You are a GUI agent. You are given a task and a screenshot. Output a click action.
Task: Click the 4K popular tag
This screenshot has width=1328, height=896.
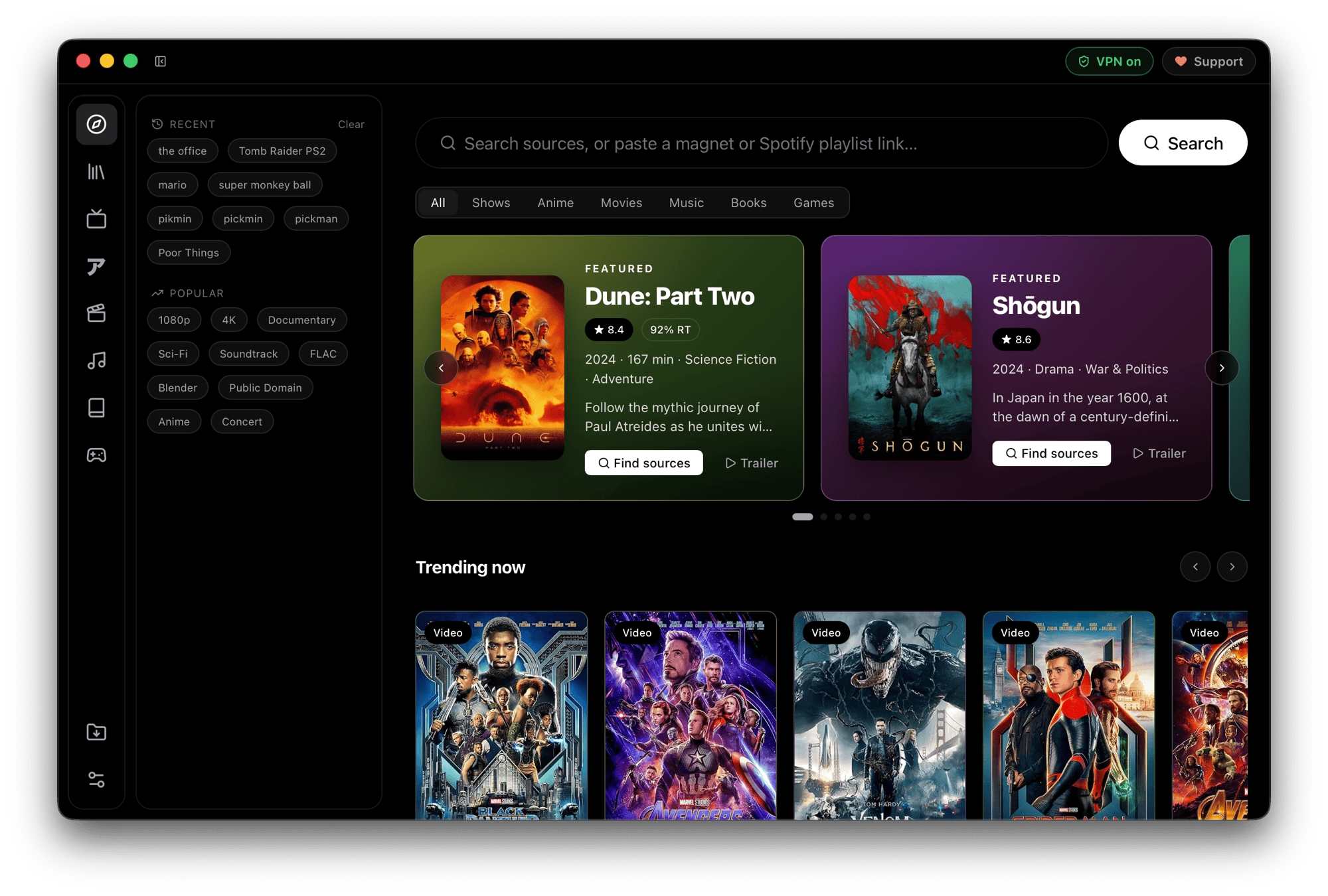(229, 320)
